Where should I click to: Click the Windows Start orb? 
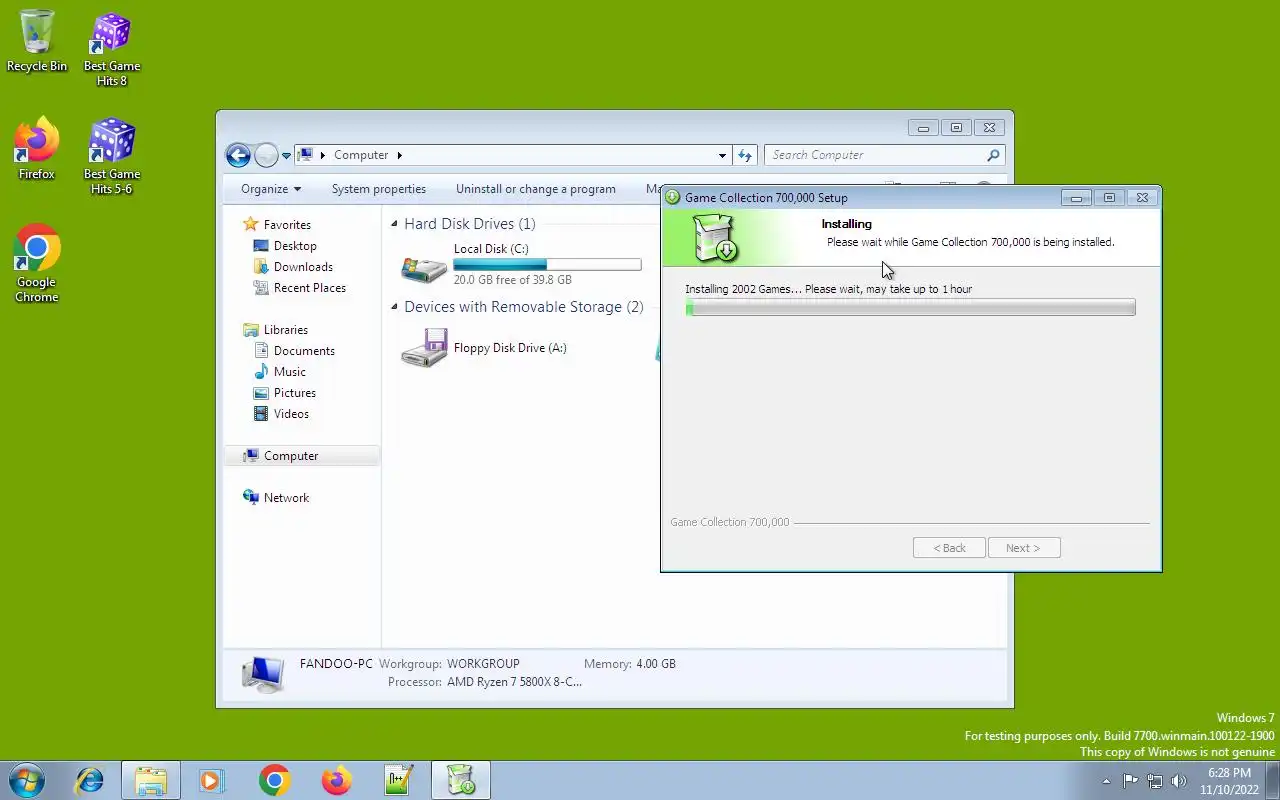(x=26, y=780)
